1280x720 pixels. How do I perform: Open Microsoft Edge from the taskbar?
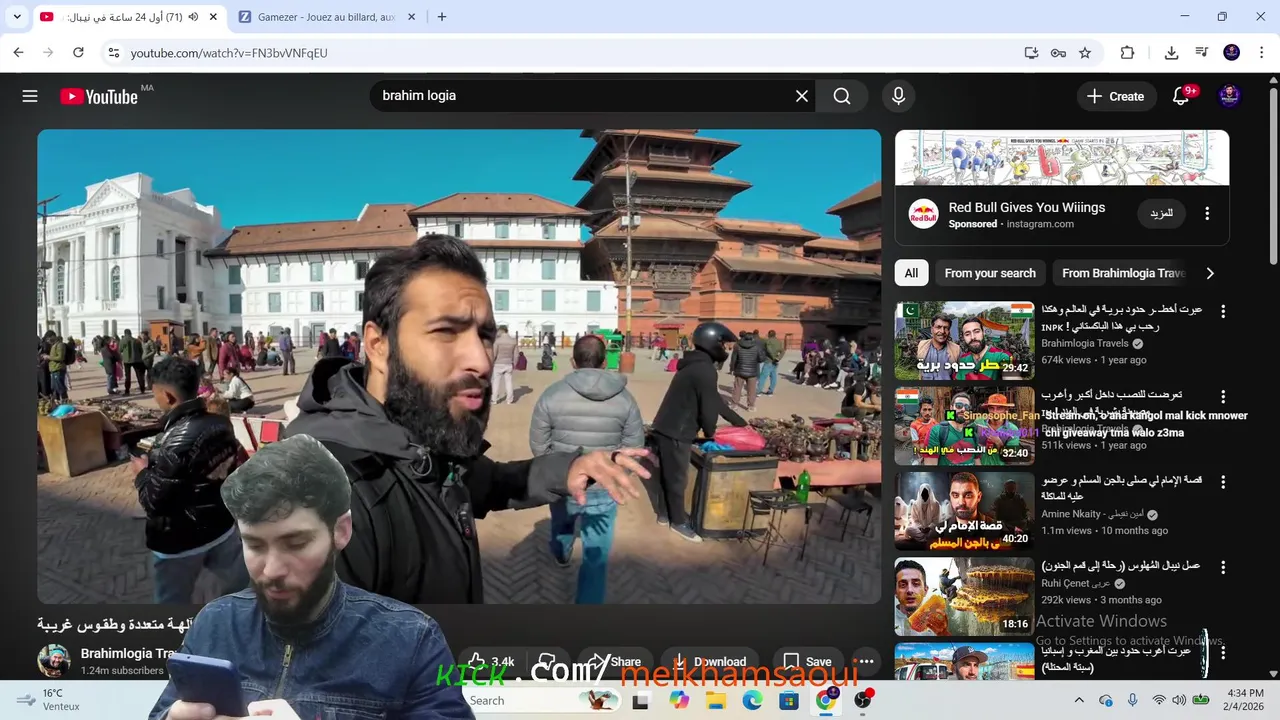pyautogui.click(x=752, y=701)
